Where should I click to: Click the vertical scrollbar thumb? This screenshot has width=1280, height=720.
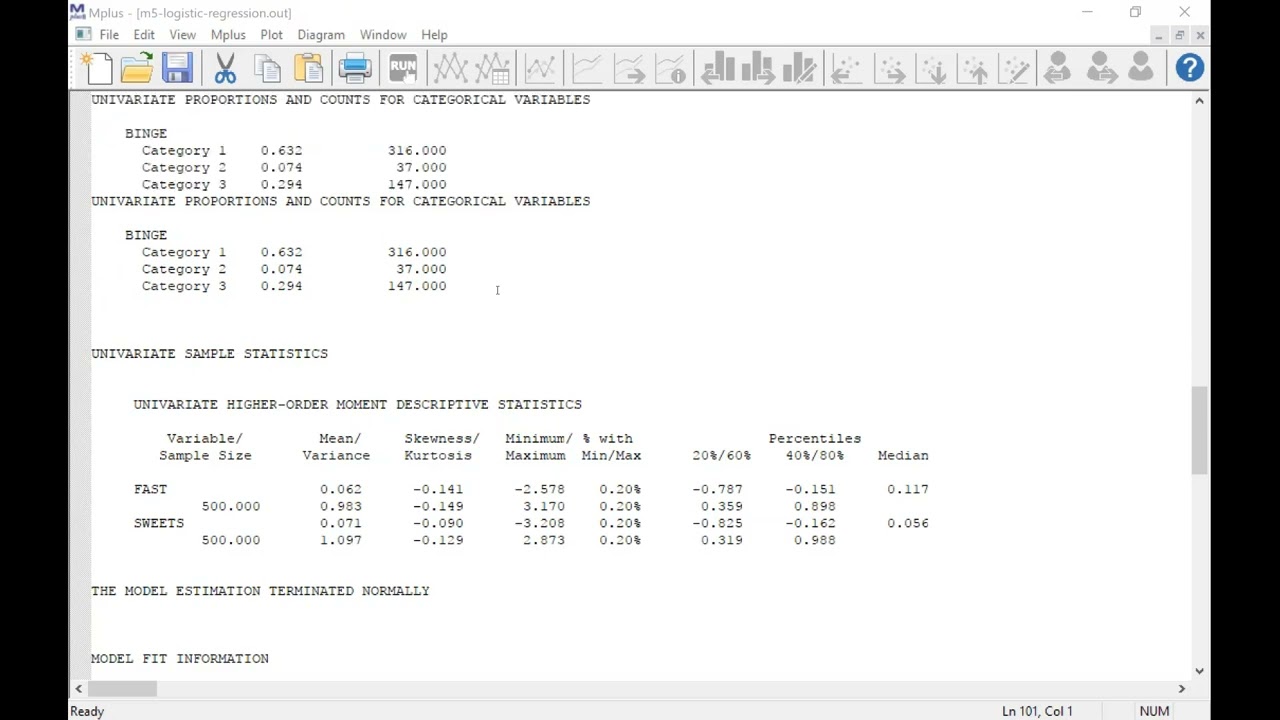(x=1199, y=430)
